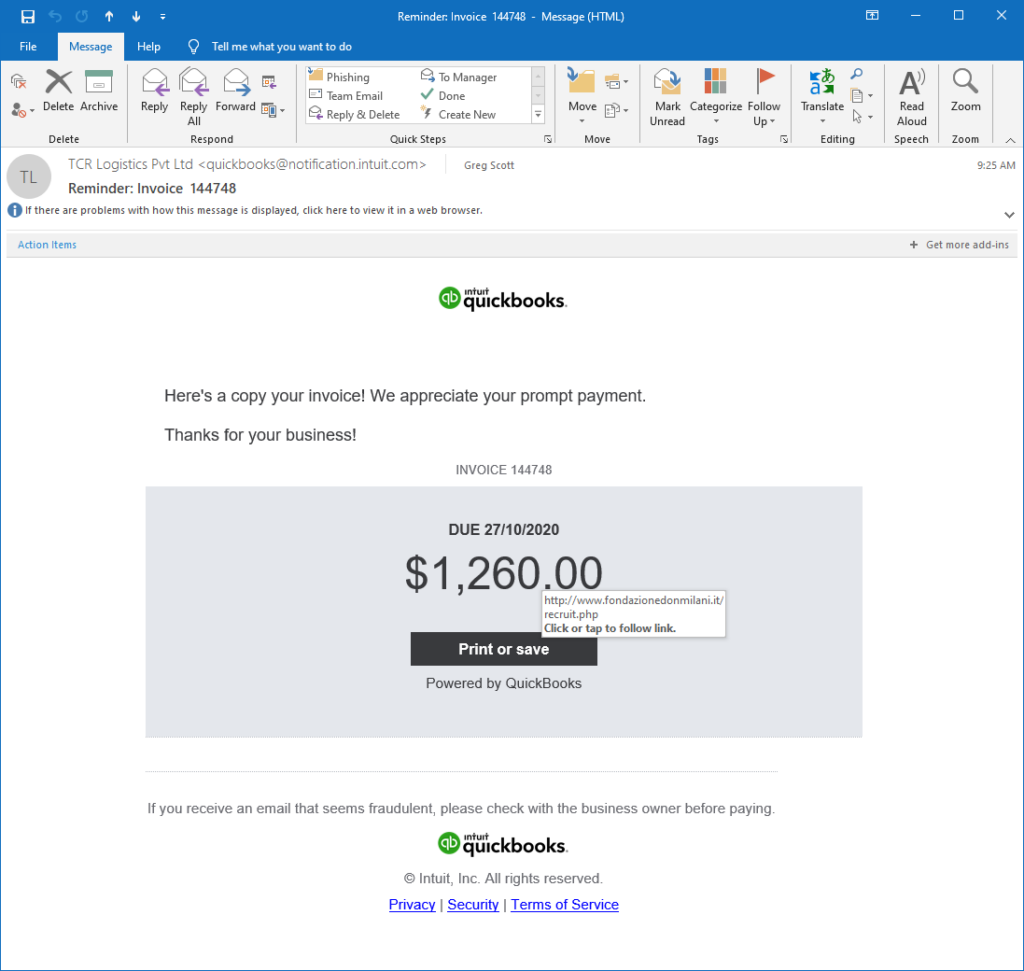Open the Zoom dialog

[x=965, y=91]
